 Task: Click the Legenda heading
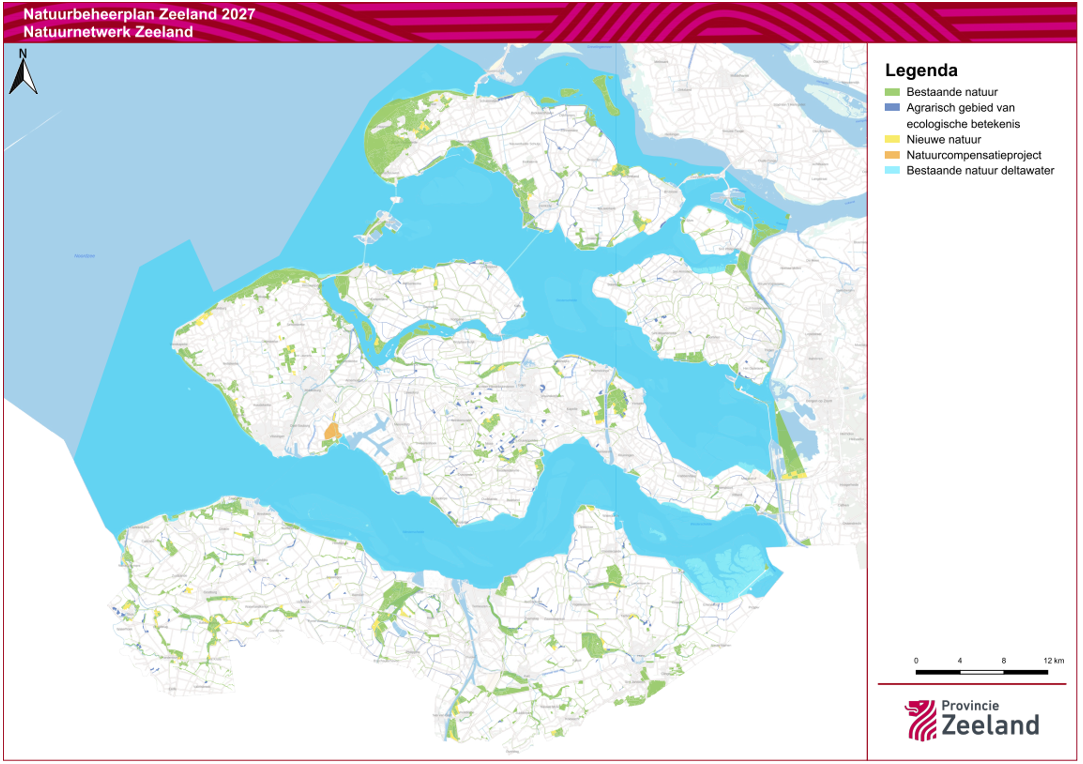[x=921, y=70]
